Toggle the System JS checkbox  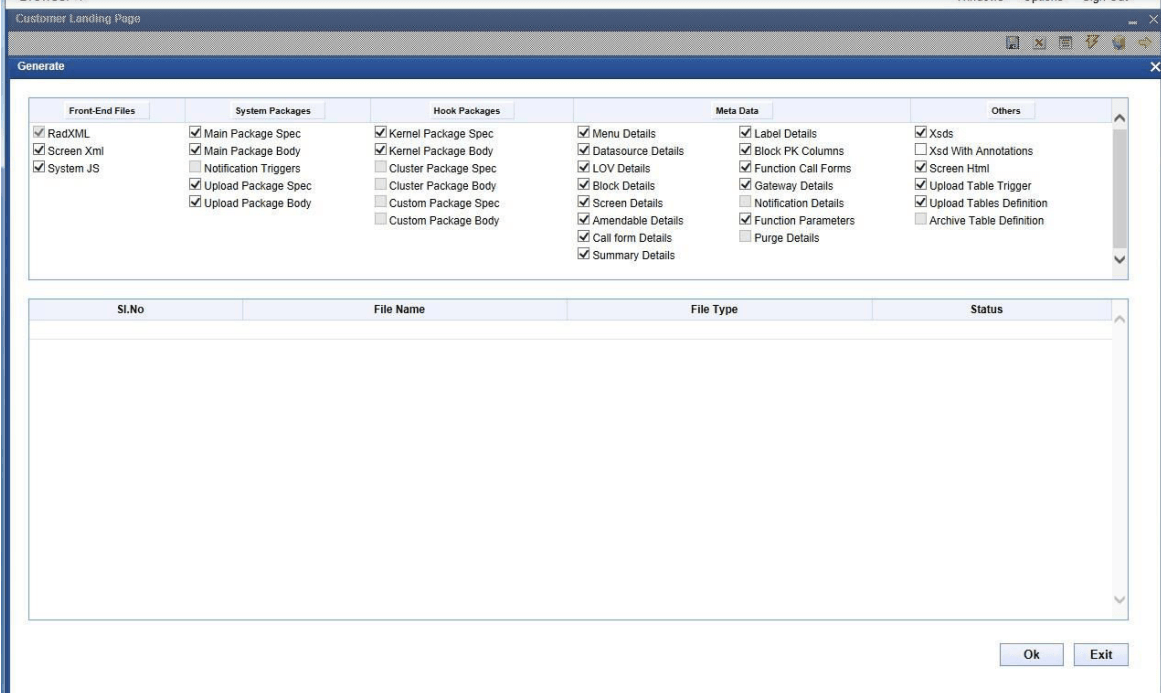tap(39, 167)
